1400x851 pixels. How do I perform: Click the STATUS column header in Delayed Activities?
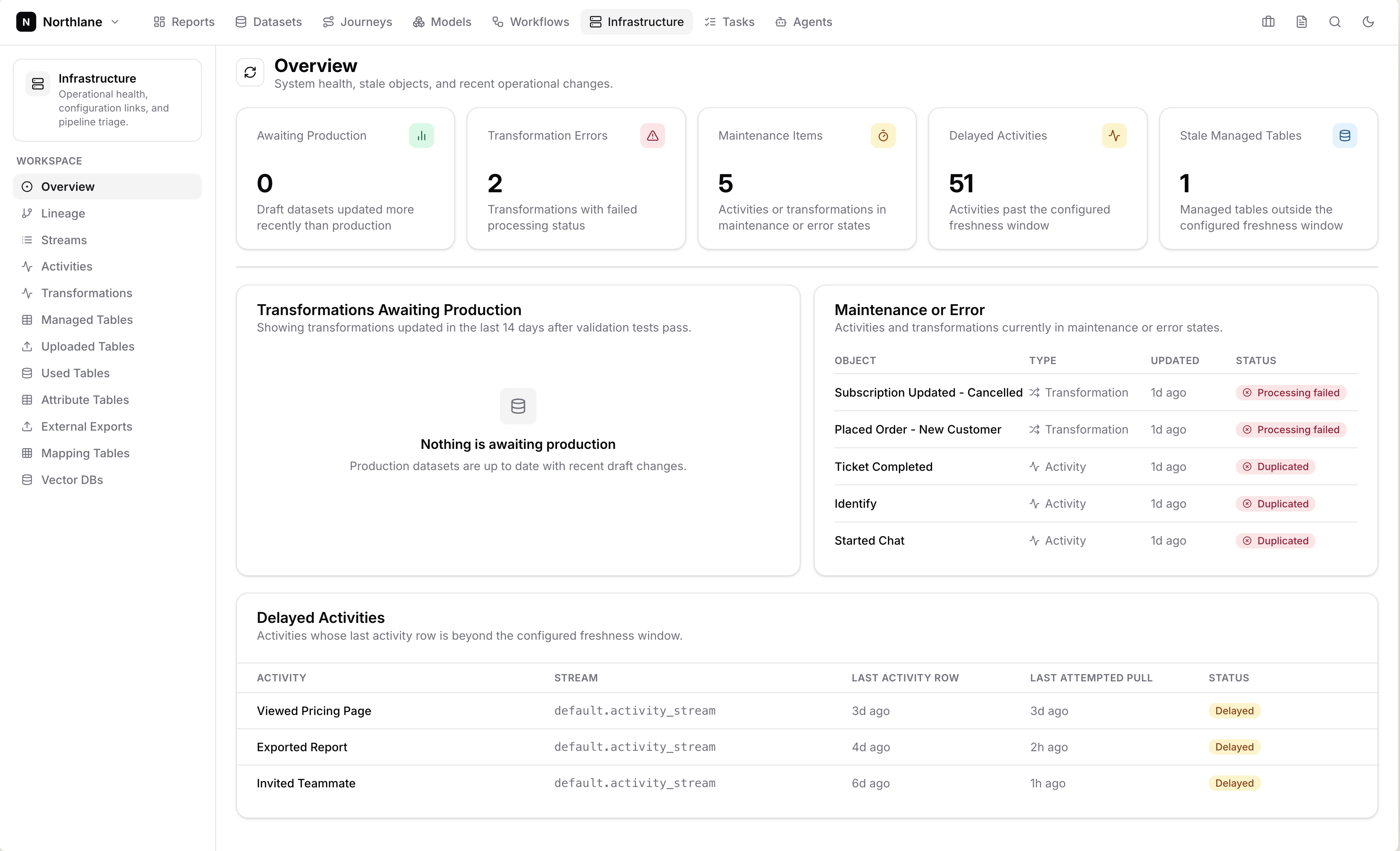pyautogui.click(x=1229, y=678)
